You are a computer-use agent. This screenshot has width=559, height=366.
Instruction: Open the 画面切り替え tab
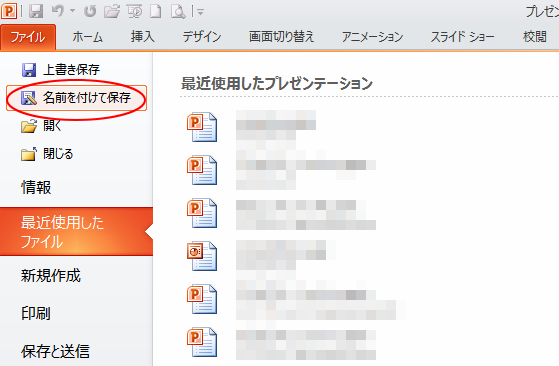(x=281, y=37)
